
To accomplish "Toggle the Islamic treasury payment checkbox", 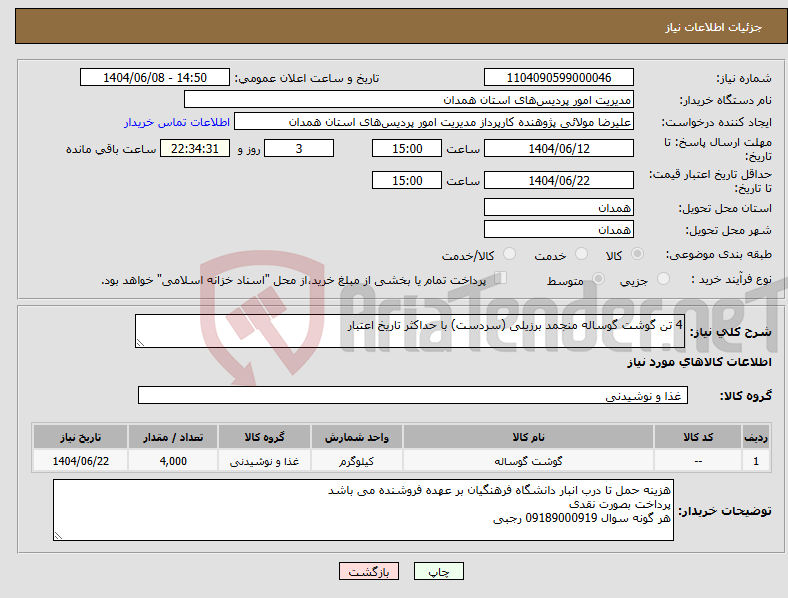I will [x=500, y=278].
